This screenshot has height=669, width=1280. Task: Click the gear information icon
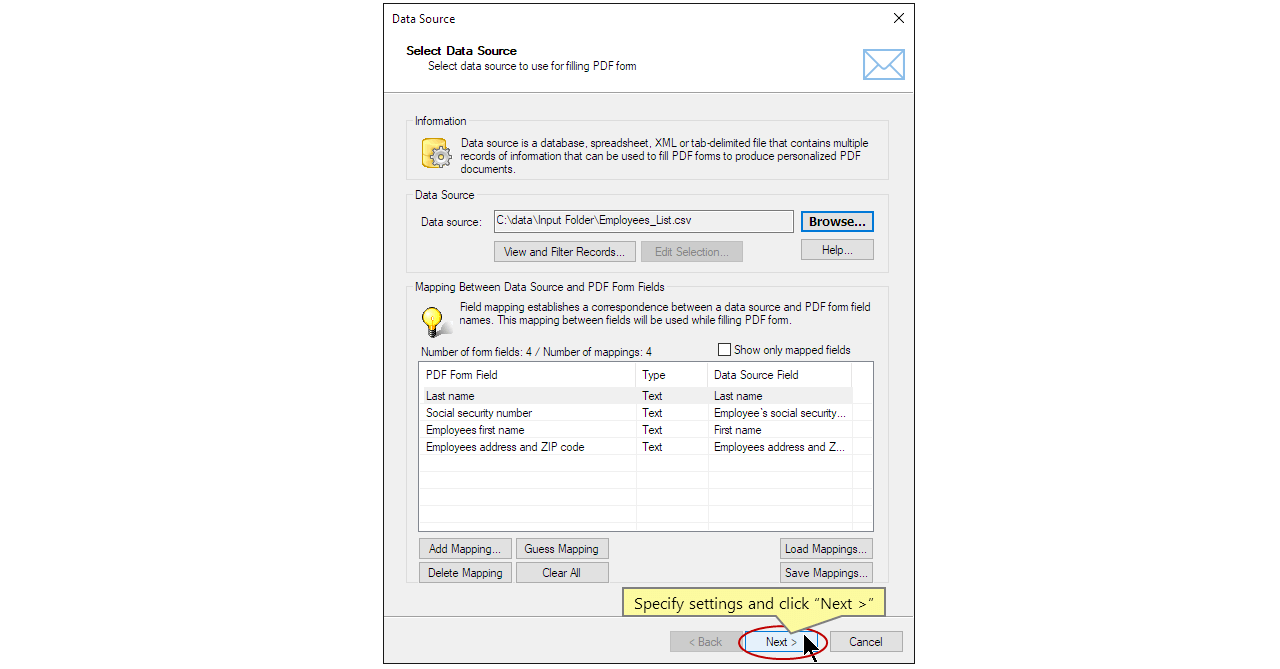(x=436, y=153)
